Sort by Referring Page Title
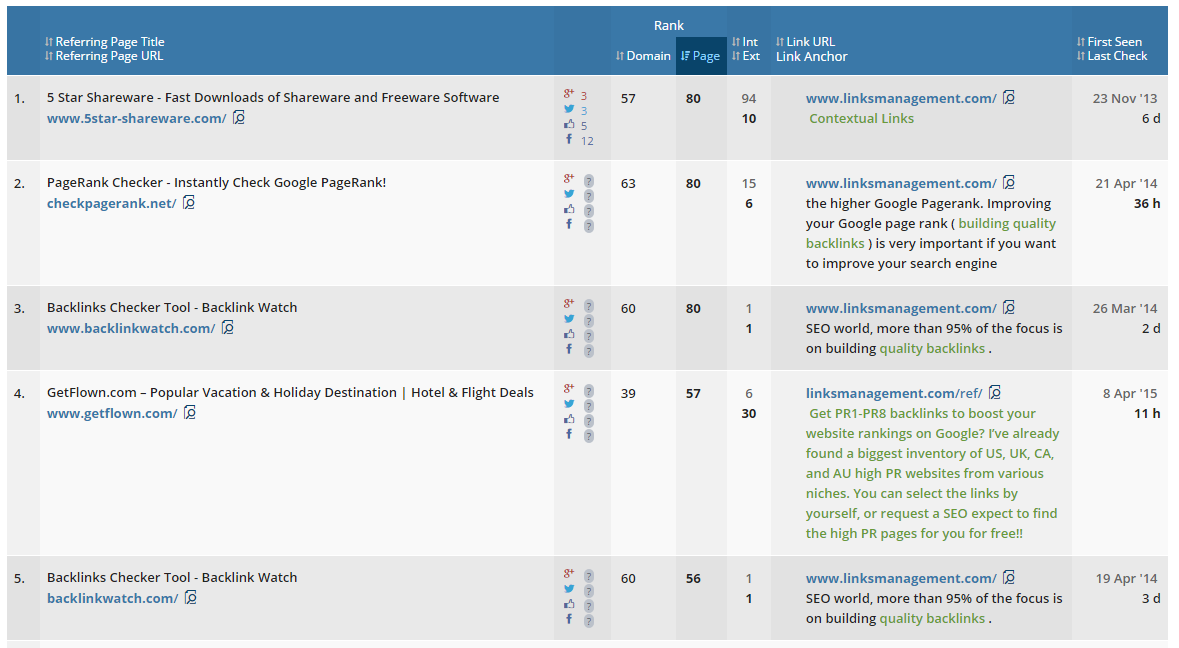The height and width of the screenshot is (648, 1179). [105, 42]
